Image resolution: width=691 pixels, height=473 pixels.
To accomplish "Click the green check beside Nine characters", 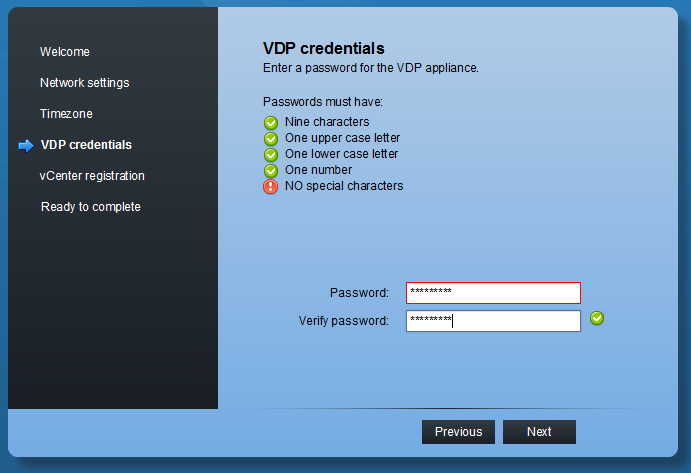I will [270, 122].
